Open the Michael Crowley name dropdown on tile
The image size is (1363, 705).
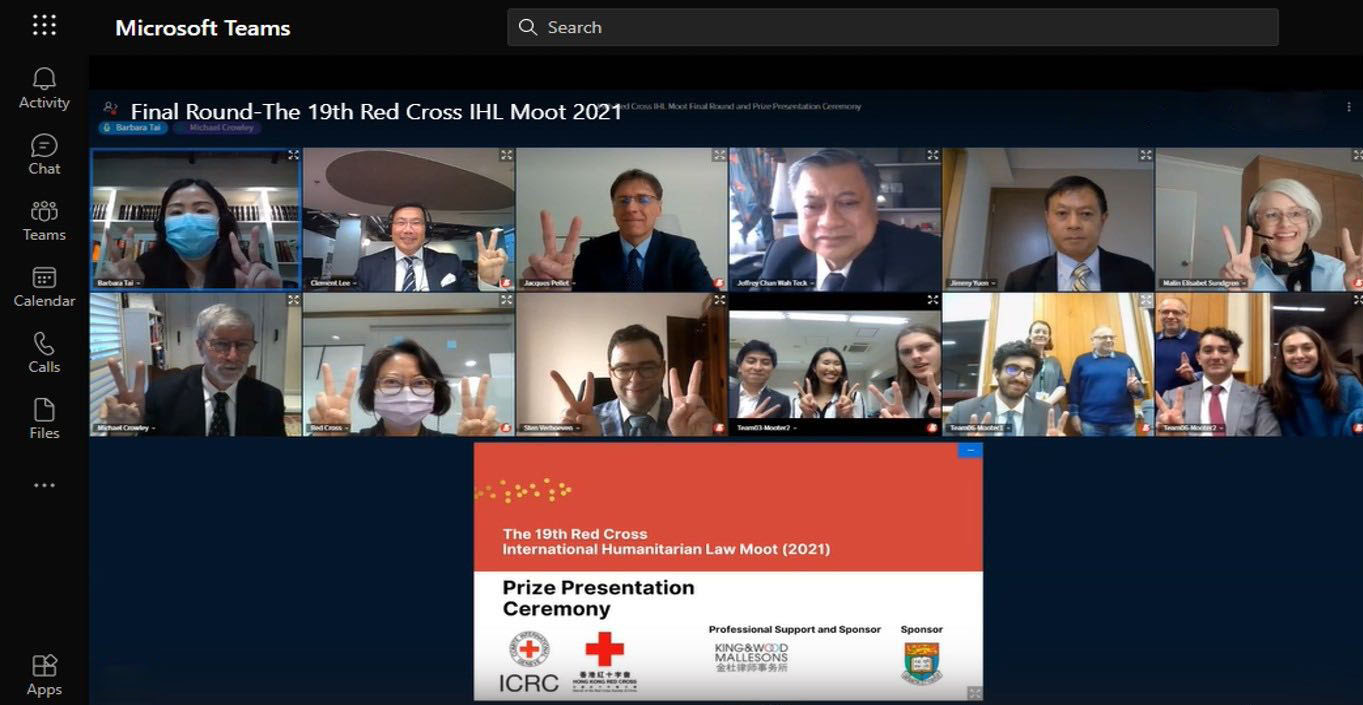point(127,428)
